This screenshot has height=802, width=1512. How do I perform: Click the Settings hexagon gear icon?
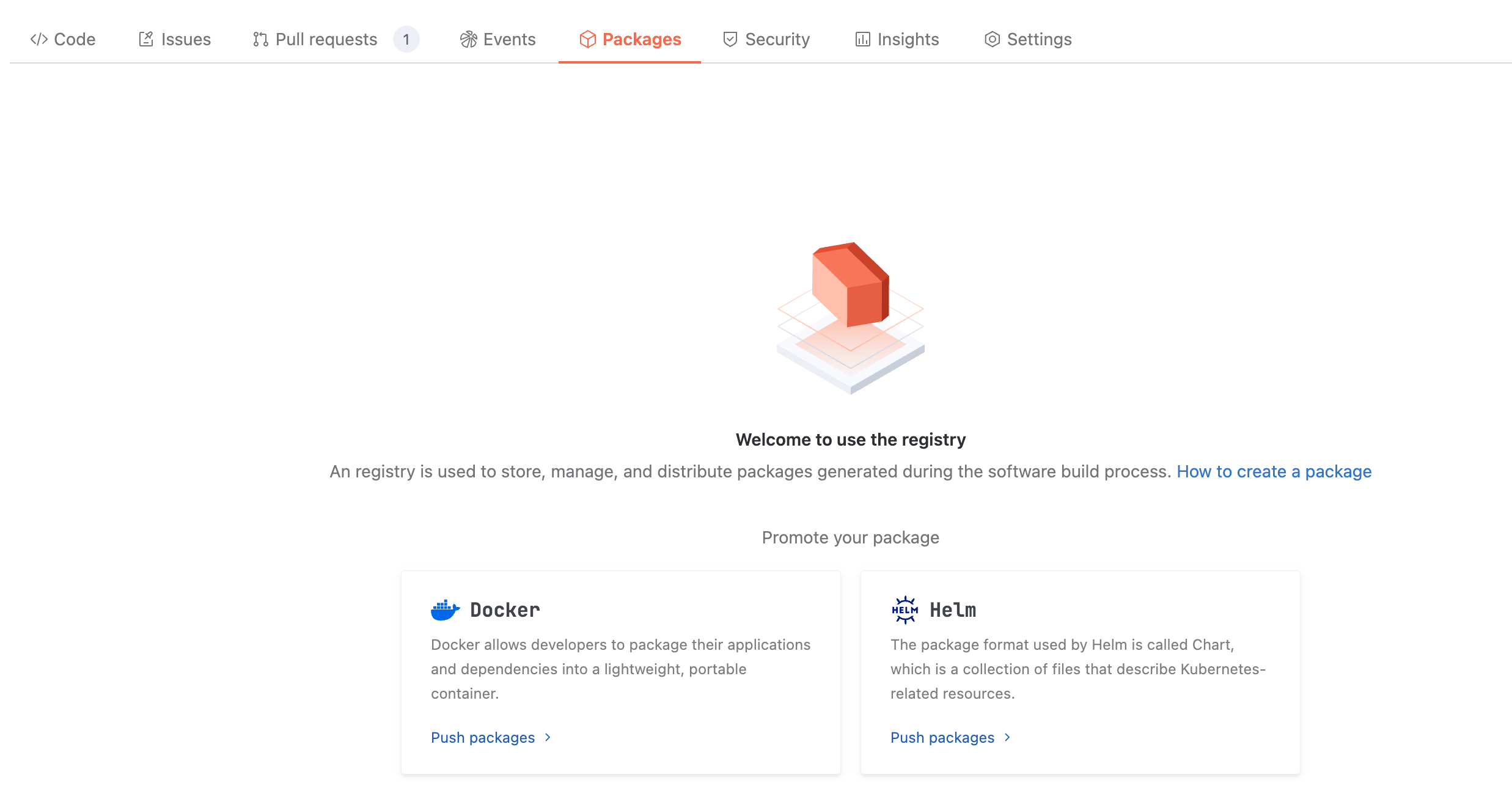point(992,39)
